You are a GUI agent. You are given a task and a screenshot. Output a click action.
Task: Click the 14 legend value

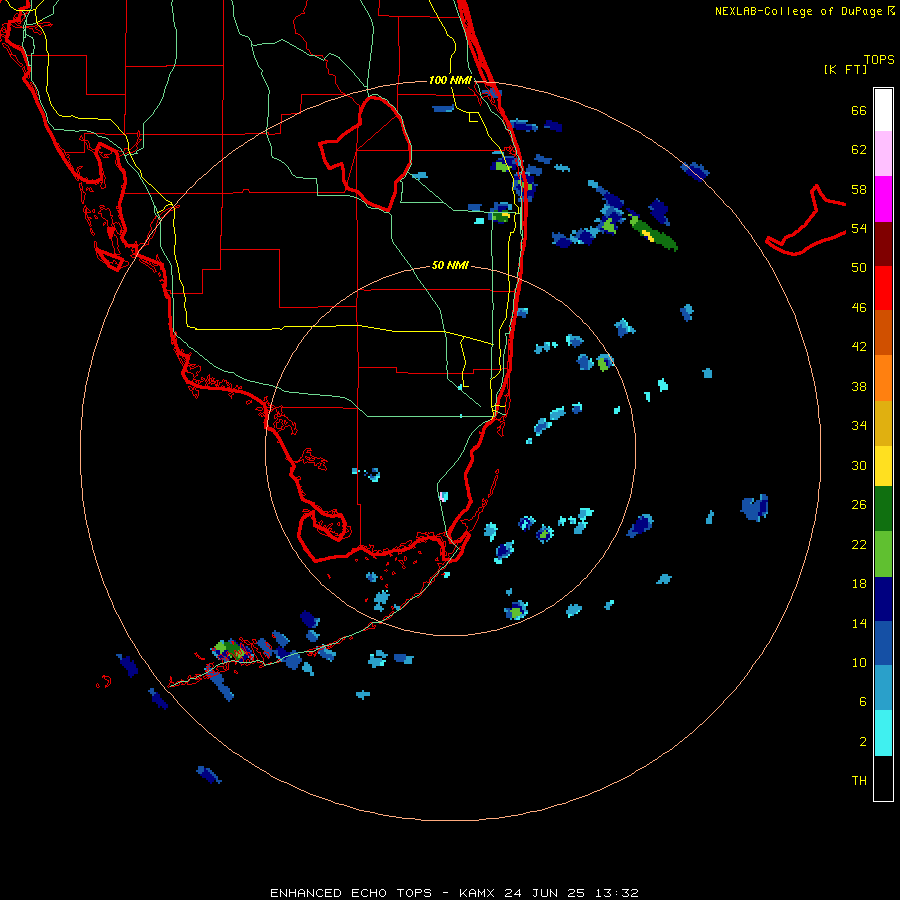[859, 623]
